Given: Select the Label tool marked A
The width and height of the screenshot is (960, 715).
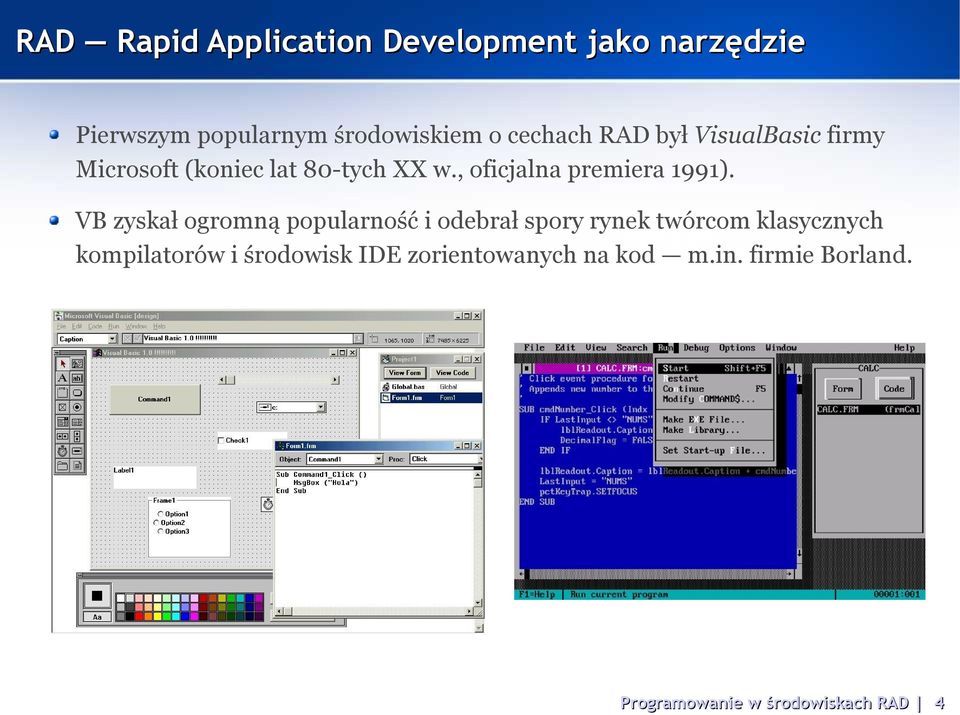Looking at the screenshot, I should click(x=62, y=378).
